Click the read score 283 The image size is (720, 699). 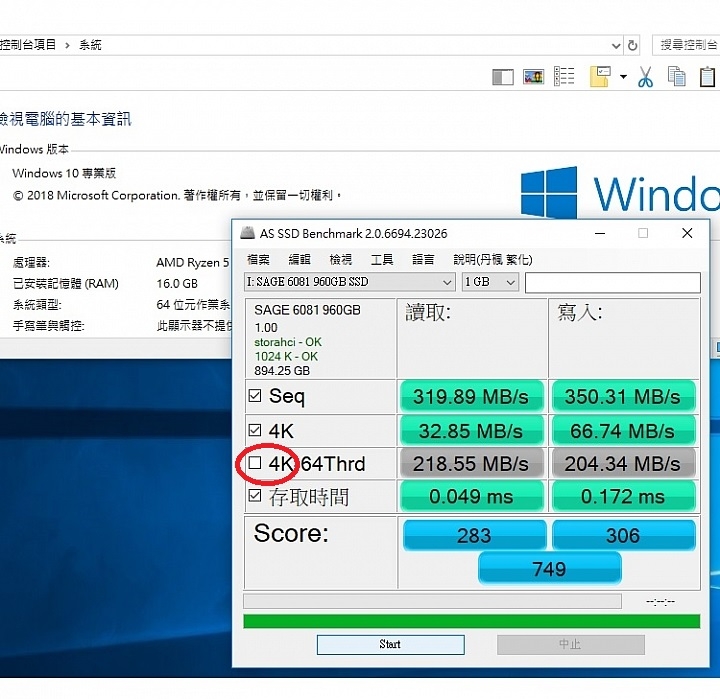coord(474,535)
